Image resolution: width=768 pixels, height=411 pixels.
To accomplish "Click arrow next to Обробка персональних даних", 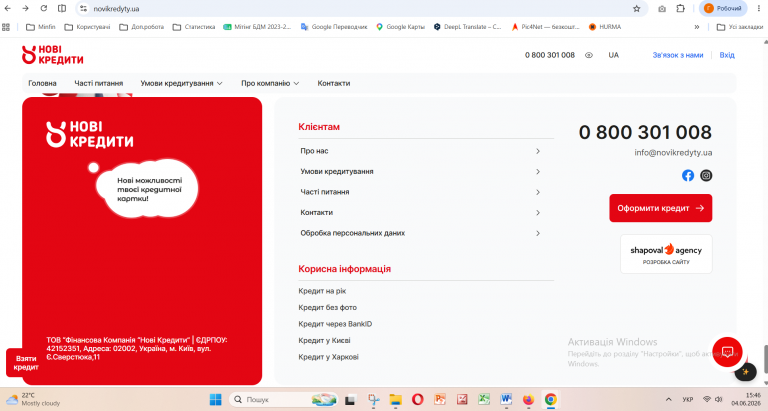I will [538, 233].
